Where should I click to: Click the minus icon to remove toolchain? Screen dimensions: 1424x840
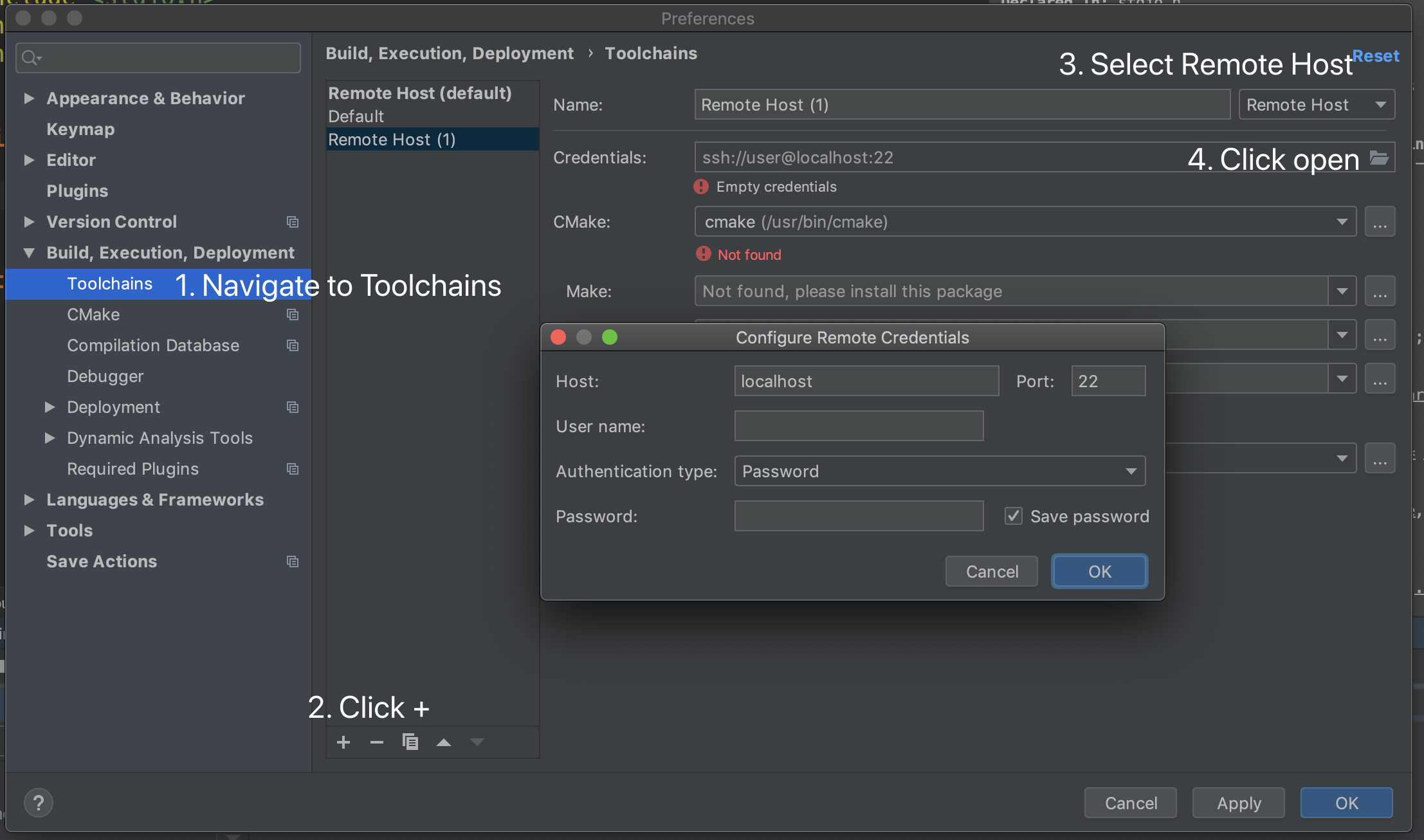[377, 742]
